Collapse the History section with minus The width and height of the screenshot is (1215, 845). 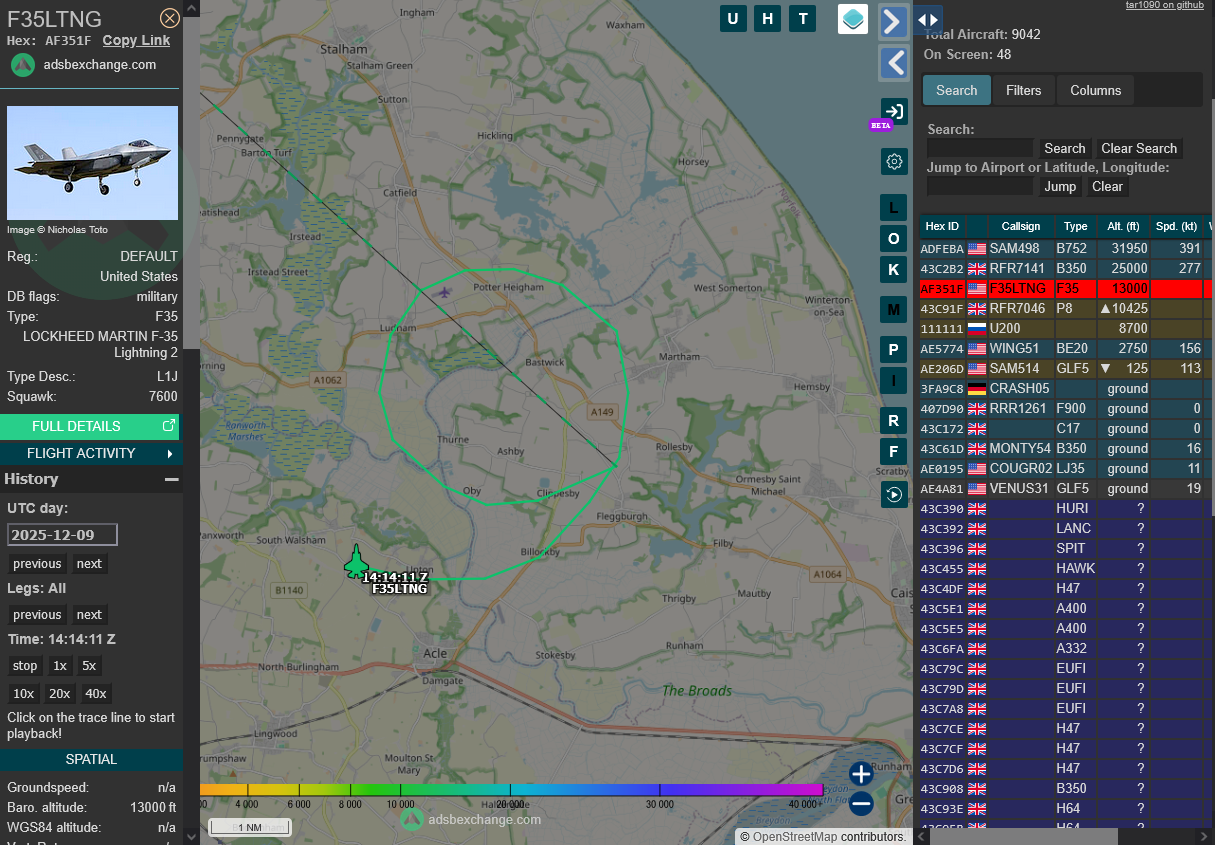click(171, 480)
